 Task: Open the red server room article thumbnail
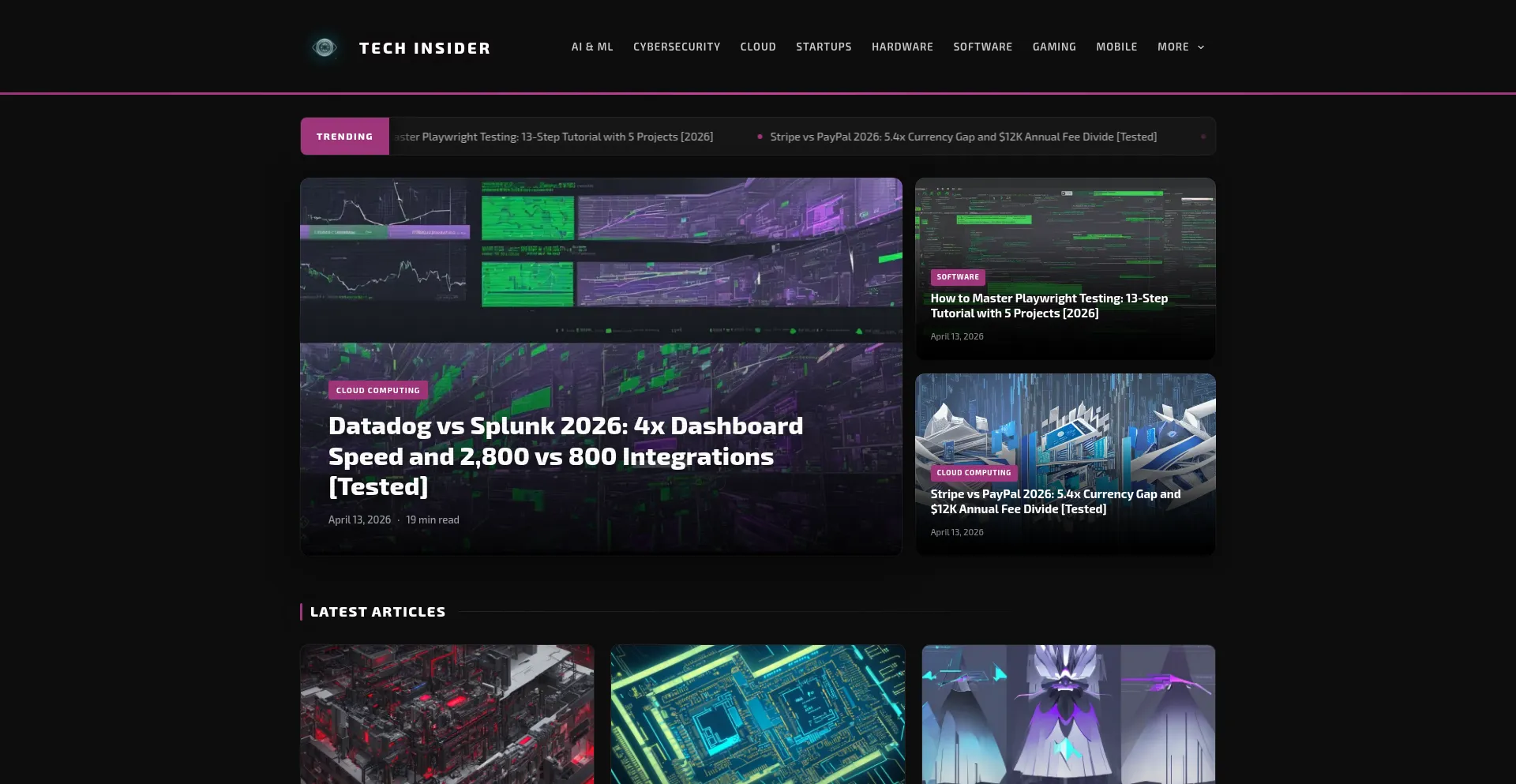coord(447,715)
